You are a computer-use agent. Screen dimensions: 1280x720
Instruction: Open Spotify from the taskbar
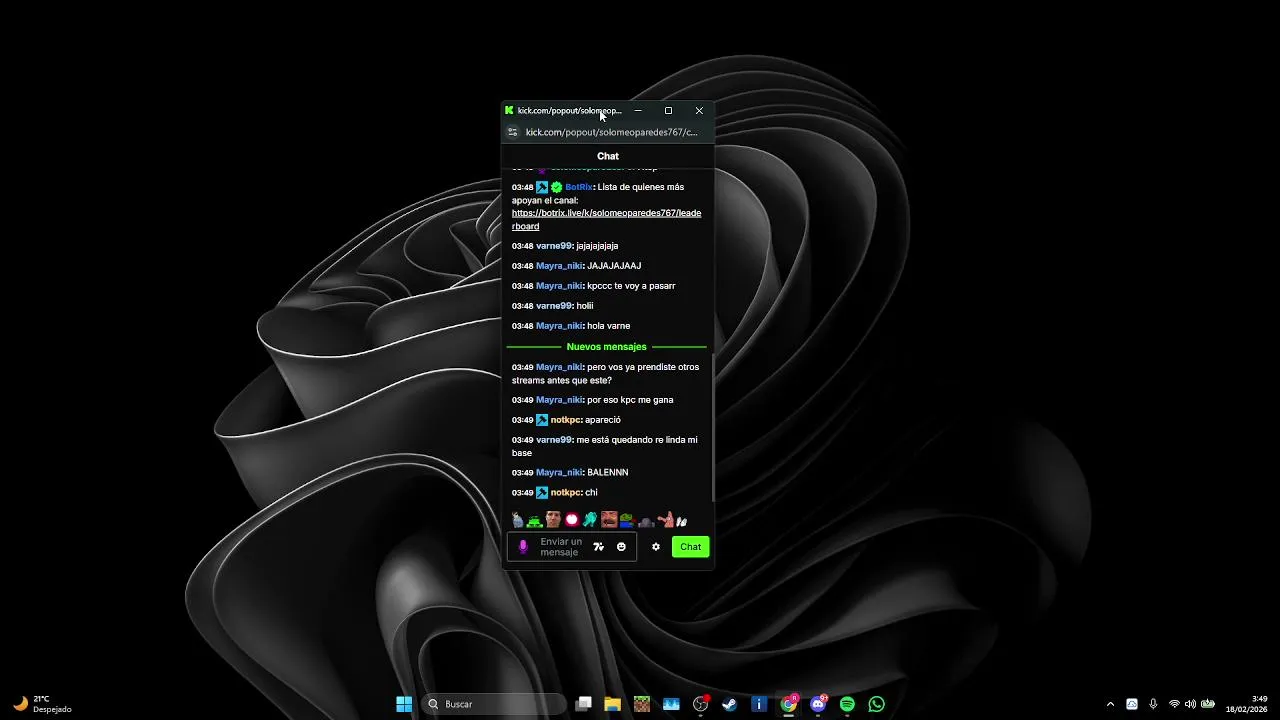coord(847,704)
